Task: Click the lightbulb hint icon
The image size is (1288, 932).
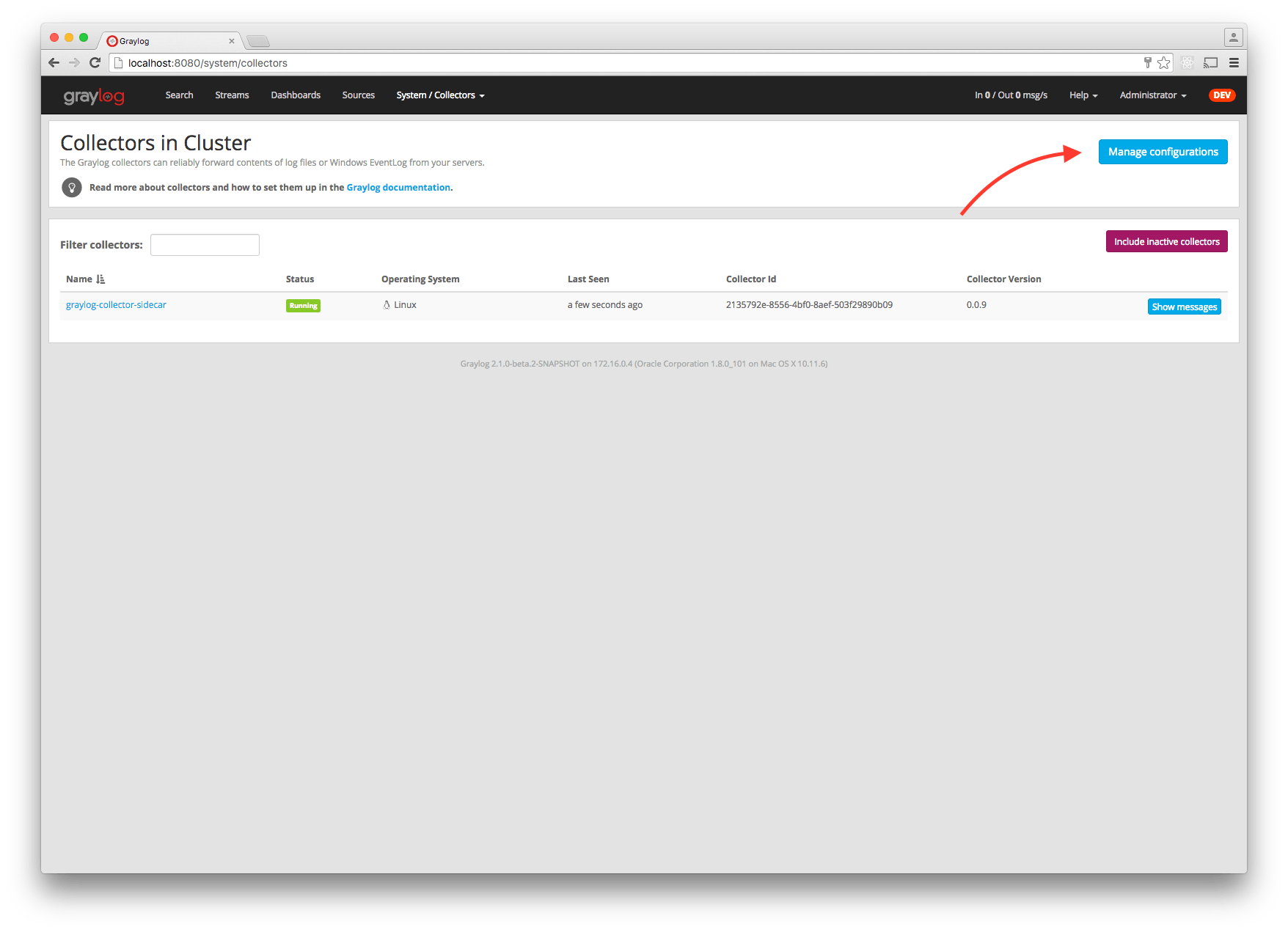Action: click(x=72, y=188)
